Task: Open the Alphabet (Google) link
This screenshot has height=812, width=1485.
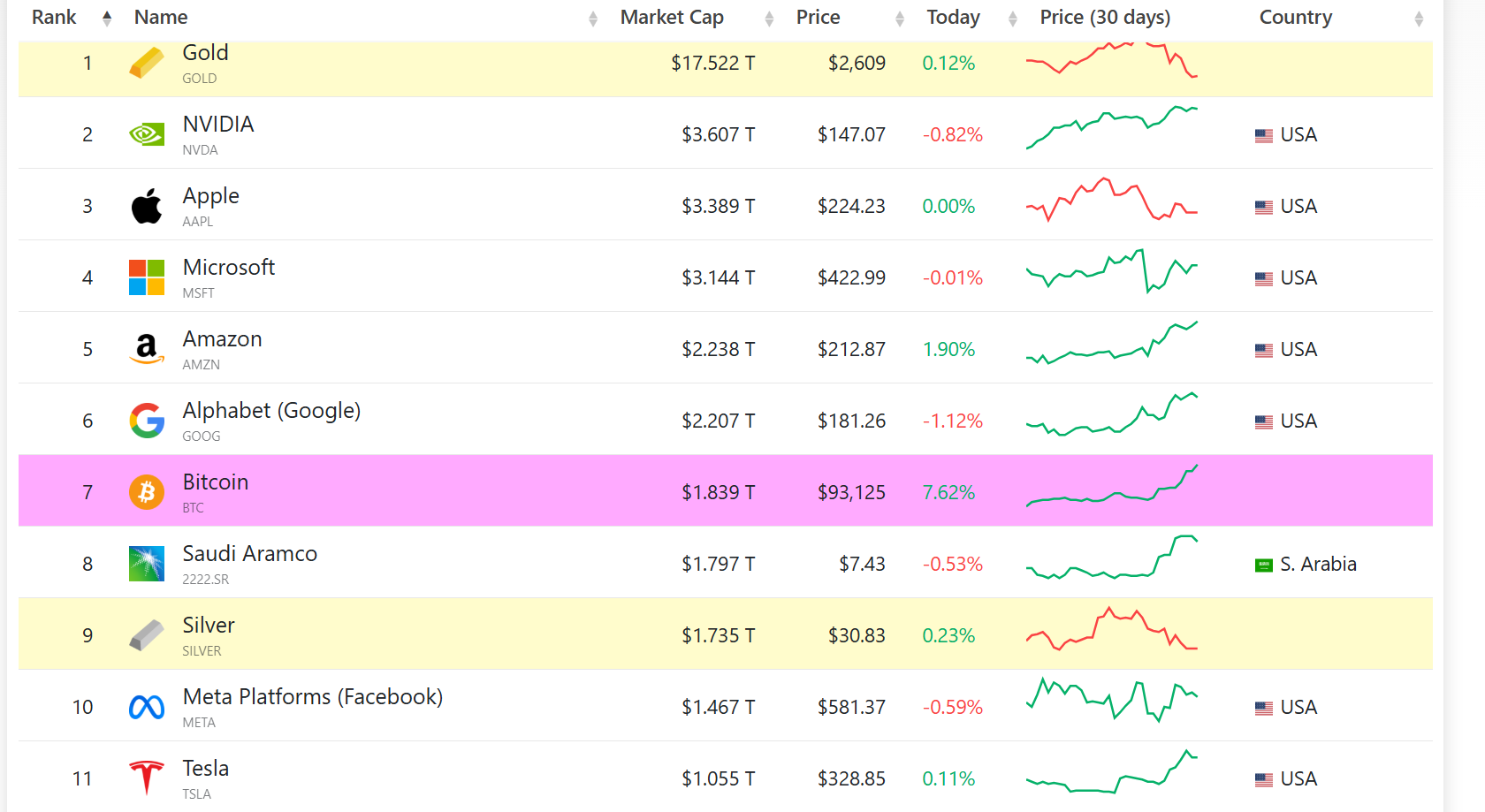Action: click(x=271, y=411)
